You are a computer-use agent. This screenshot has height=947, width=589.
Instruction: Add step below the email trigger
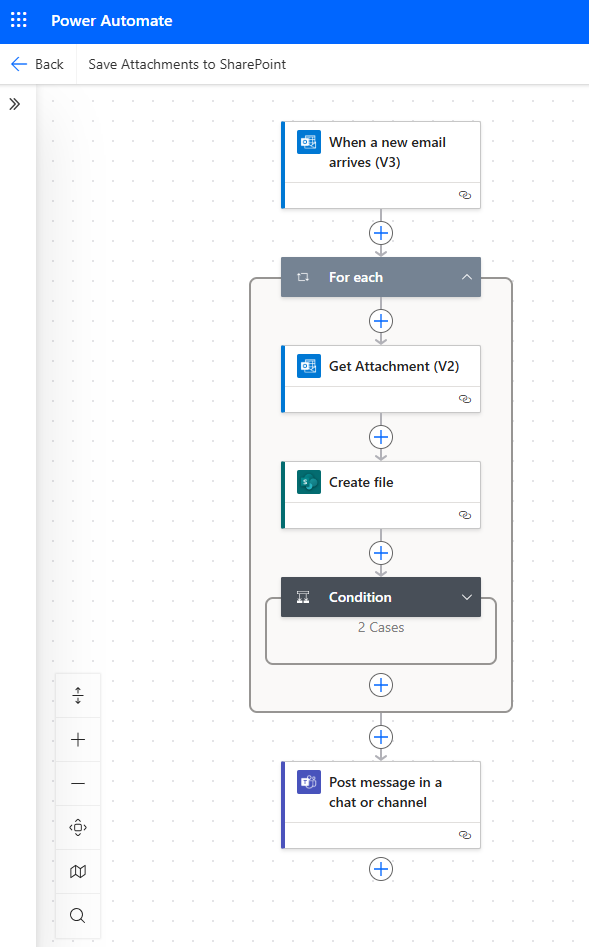tap(381, 233)
